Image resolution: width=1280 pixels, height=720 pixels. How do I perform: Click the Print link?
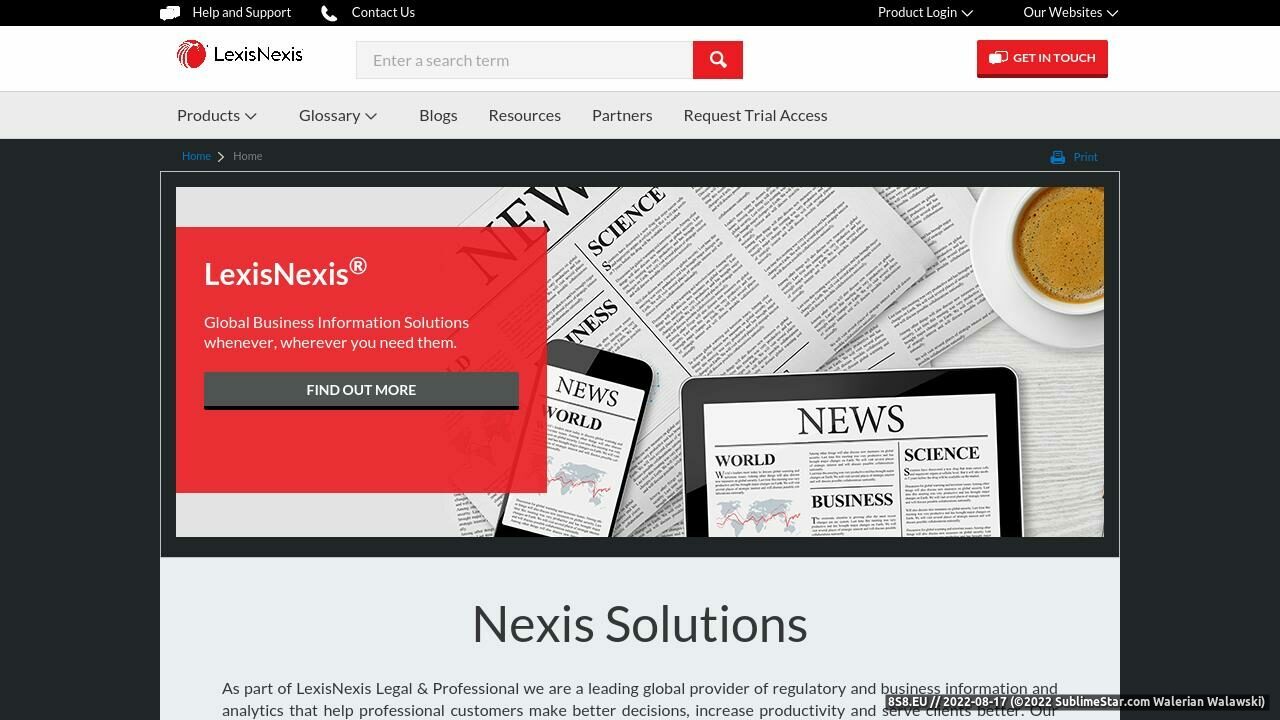tap(1085, 157)
